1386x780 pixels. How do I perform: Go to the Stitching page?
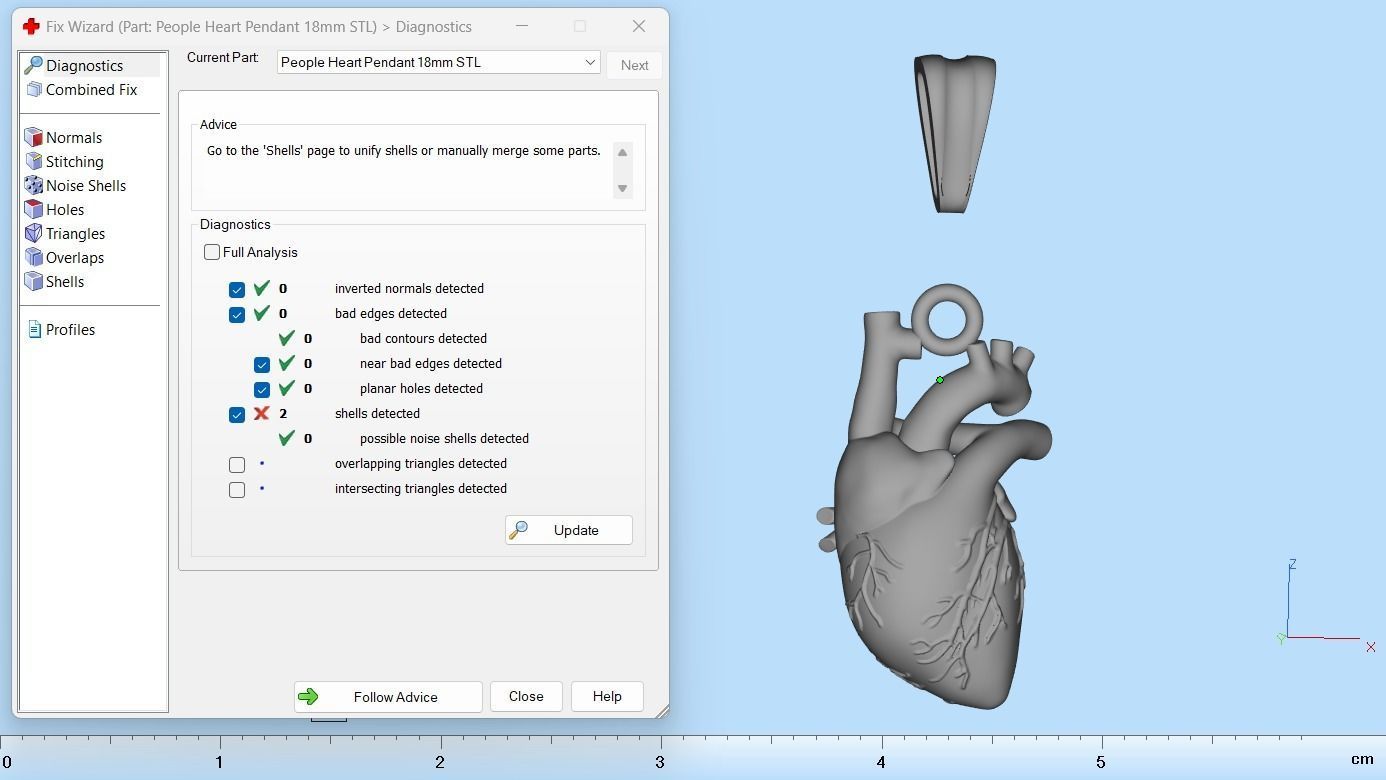click(x=75, y=161)
